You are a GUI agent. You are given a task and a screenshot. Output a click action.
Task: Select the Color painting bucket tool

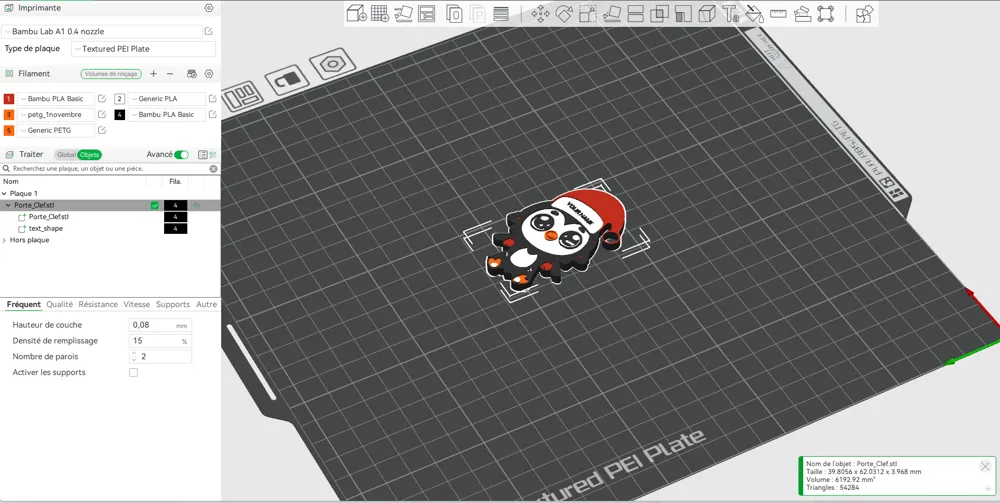pyautogui.click(x=754, y=13)
